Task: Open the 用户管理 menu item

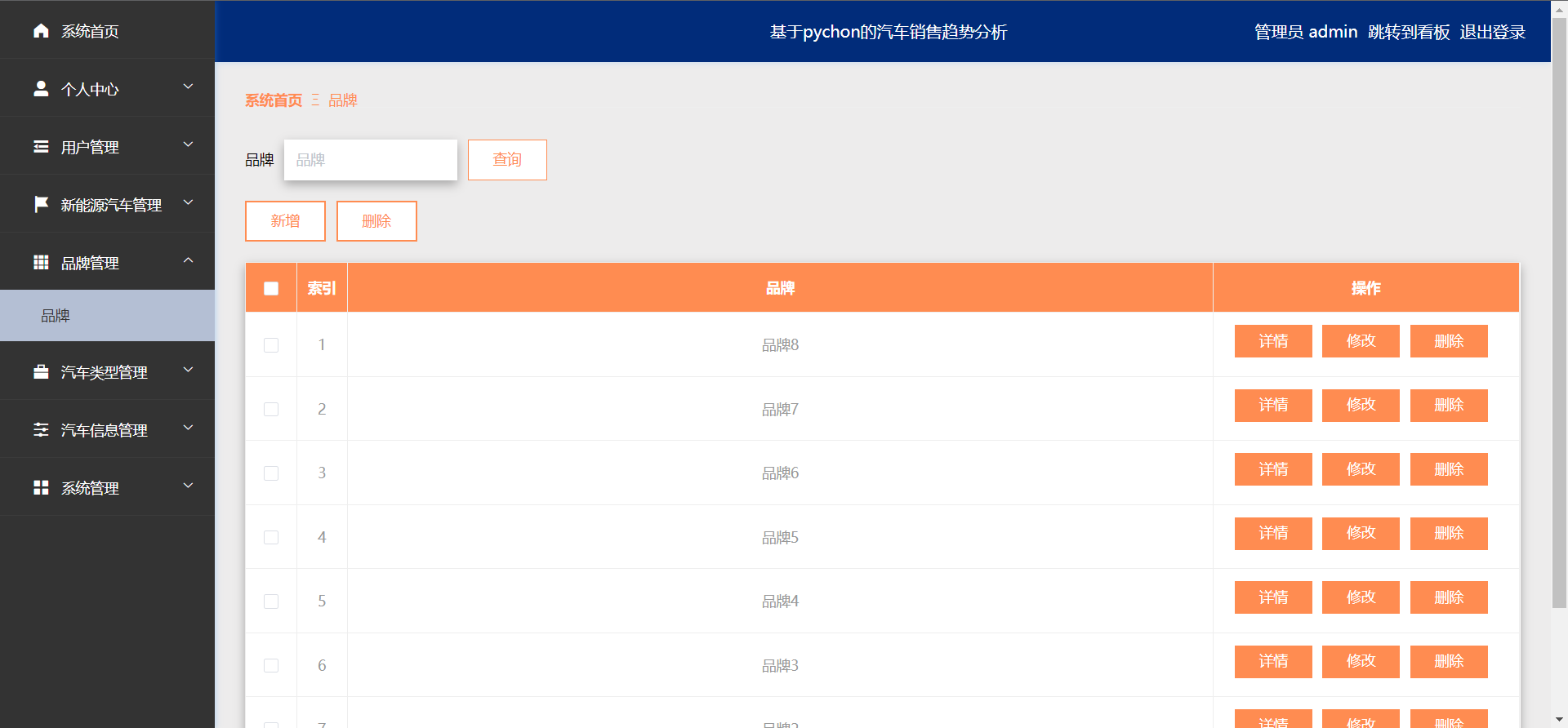Action: coord(107,145)
